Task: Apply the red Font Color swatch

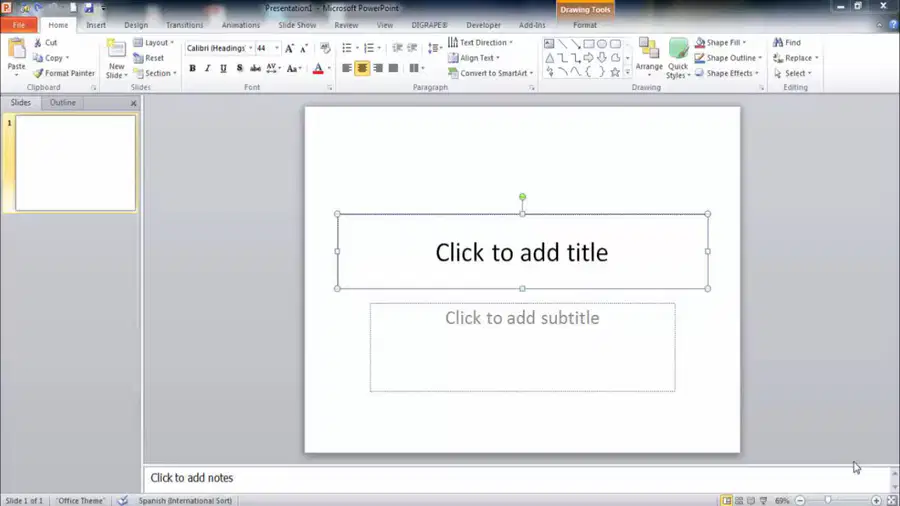Action: [318, 68]
